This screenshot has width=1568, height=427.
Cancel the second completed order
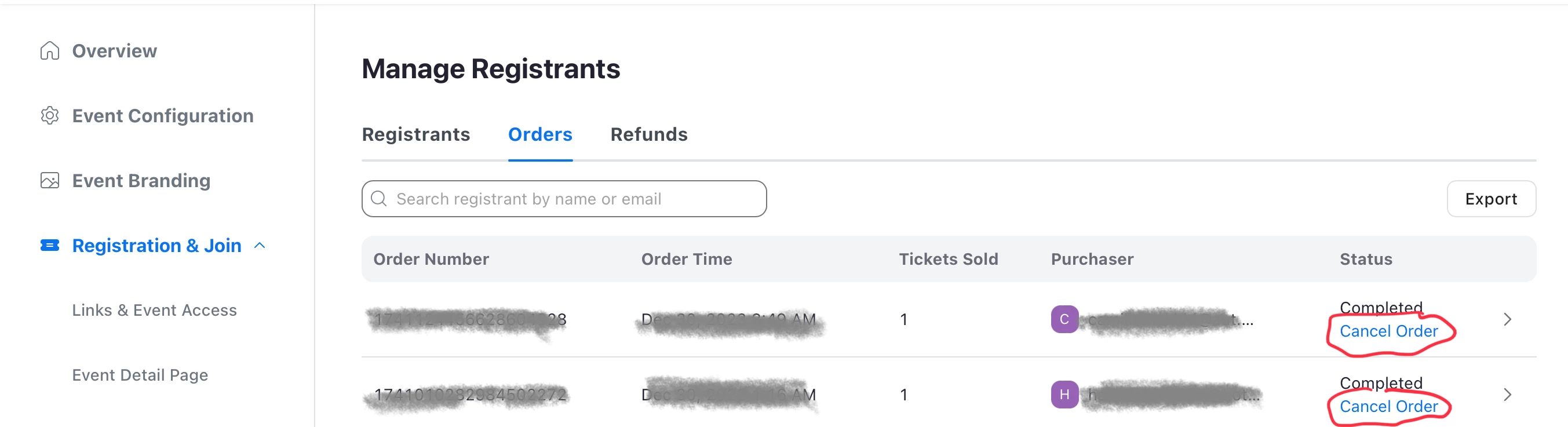click(x=1388, y=406)
